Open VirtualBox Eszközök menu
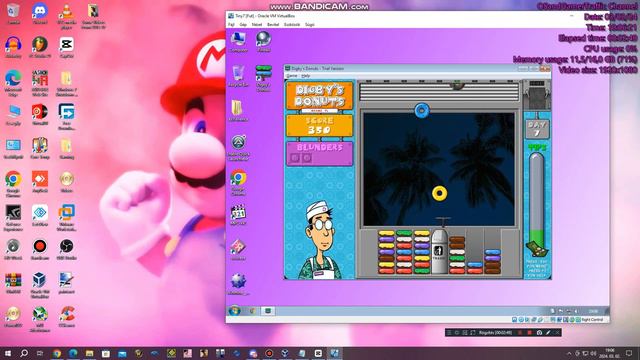Viewport: 640px width, 360px height. pos(292,24)
